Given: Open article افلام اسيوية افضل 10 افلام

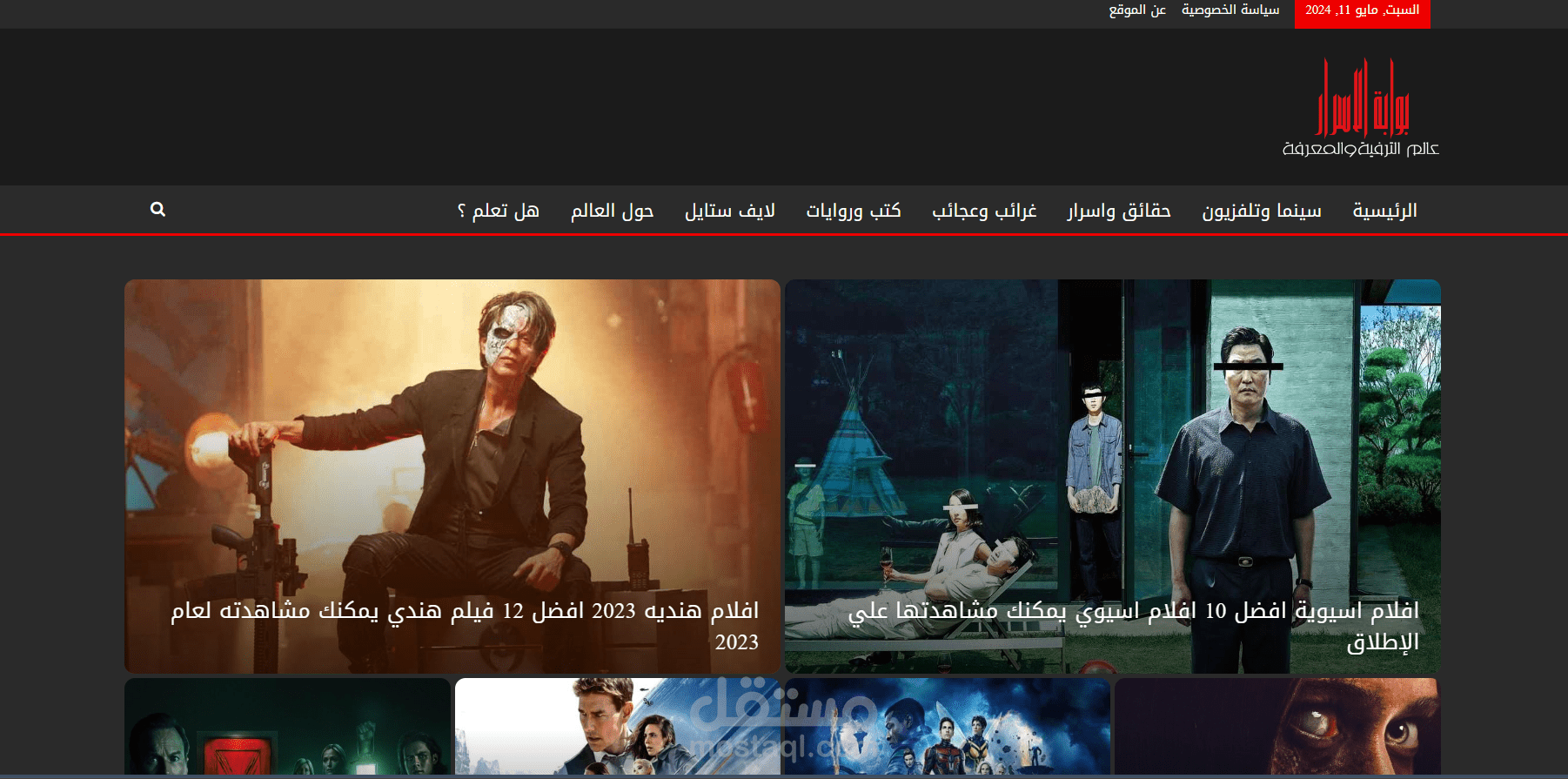Looking at the screenshot, I should [x=1134, y=626].
